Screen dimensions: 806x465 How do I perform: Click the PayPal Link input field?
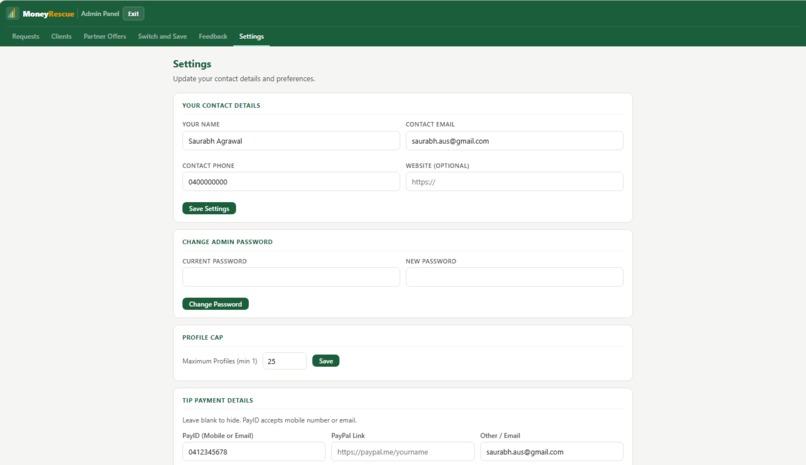click(x=403, y=452)
